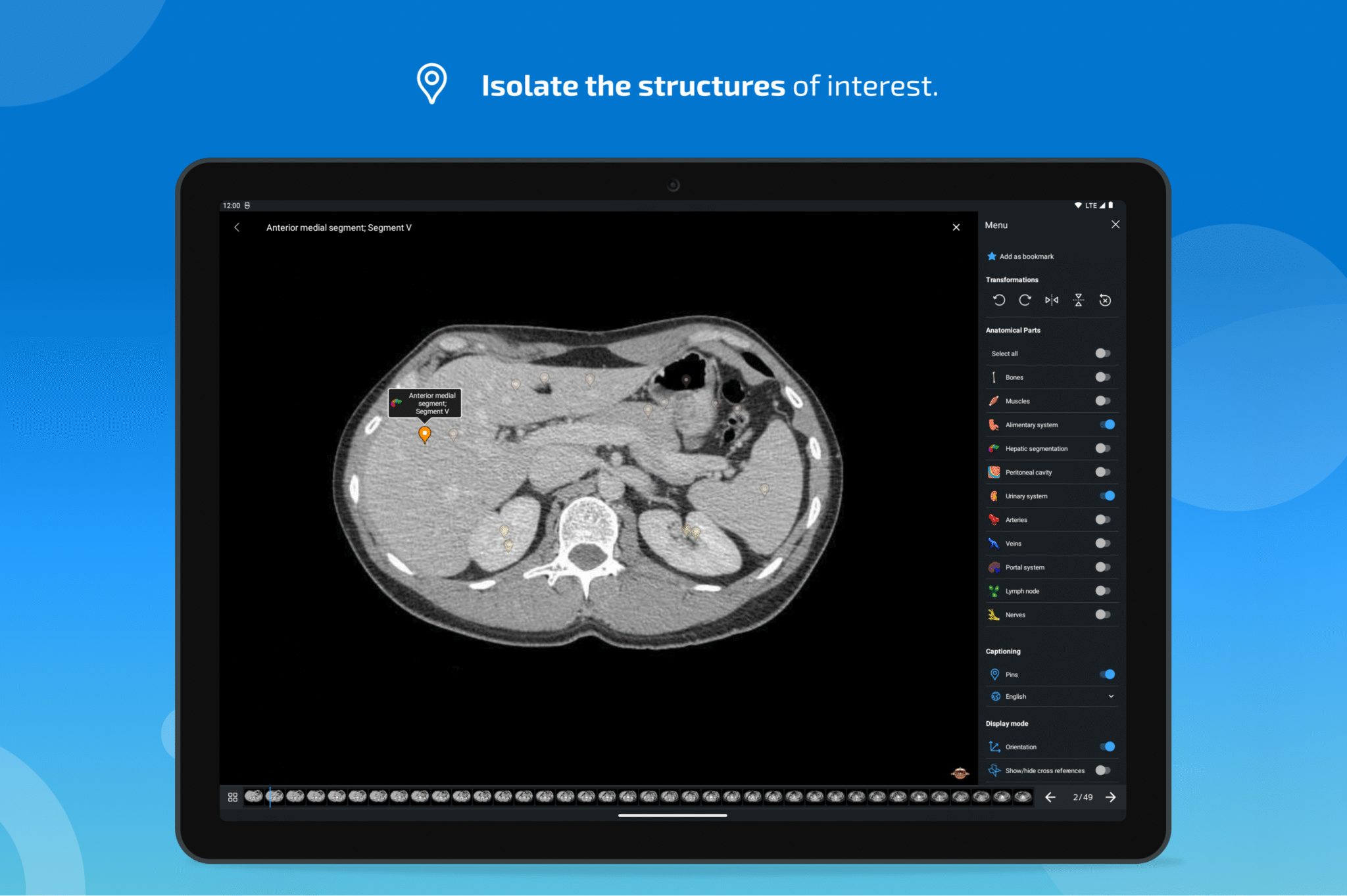Click the back arrow in the viewer header

click(237, 227)
